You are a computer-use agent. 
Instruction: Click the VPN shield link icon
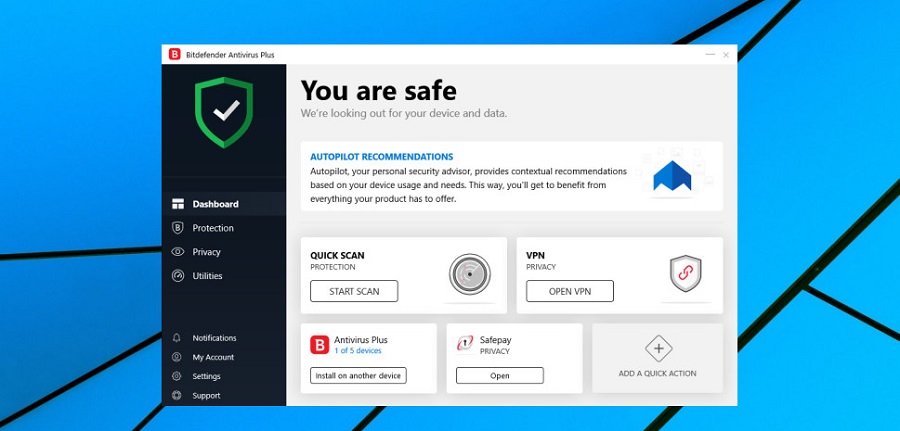coord(685,273)
